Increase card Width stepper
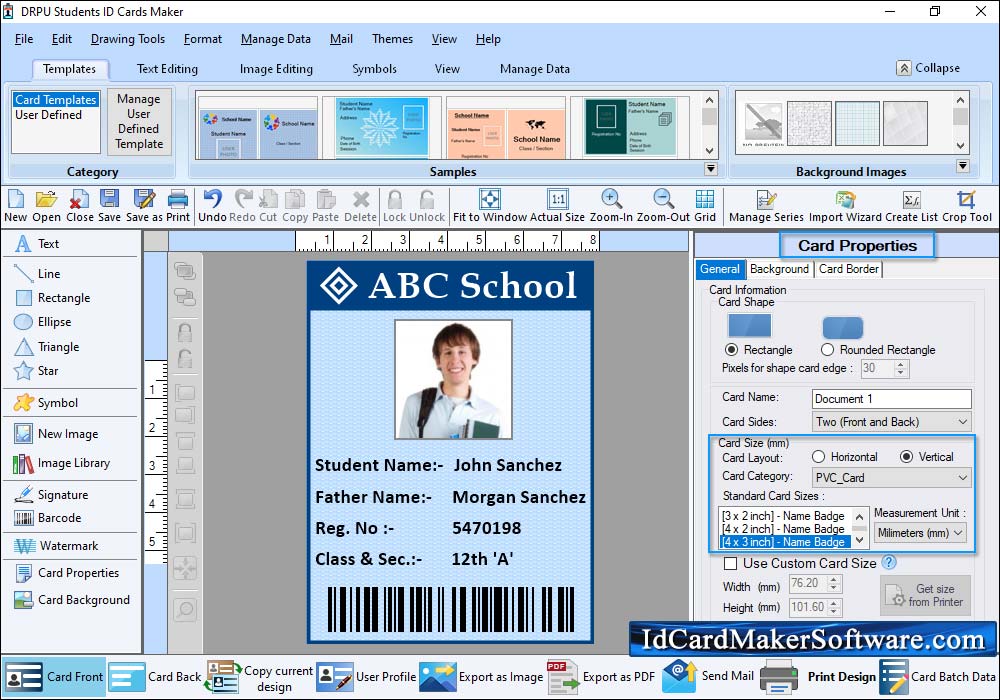Image resolution: width=1000 pixels, height=700 pixels. [834, 579]
